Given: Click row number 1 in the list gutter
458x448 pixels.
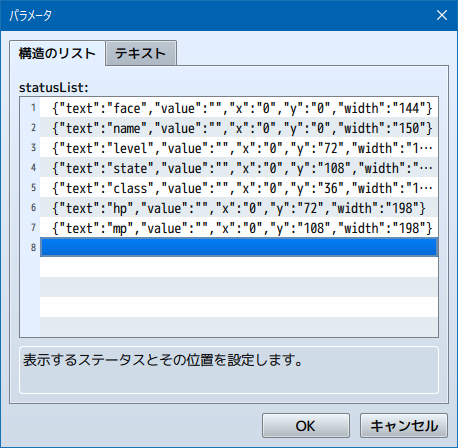Looking at the screenshot, I should pyautogui.click(x=33, y=108).
